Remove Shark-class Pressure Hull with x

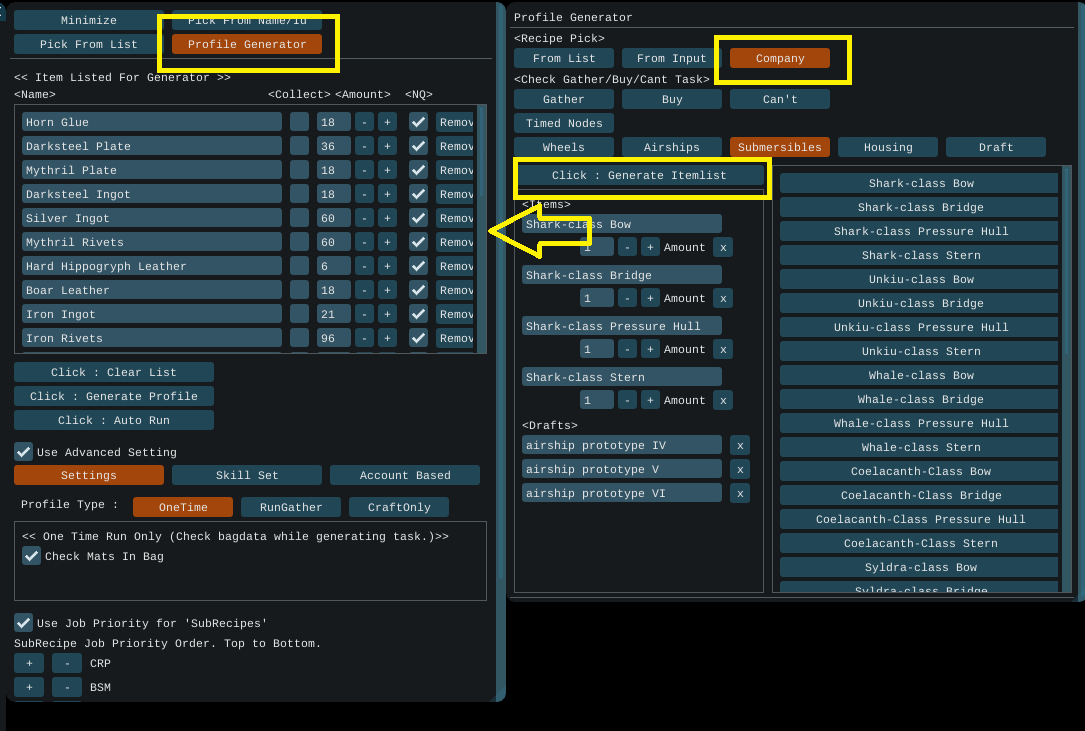point(723,349)
